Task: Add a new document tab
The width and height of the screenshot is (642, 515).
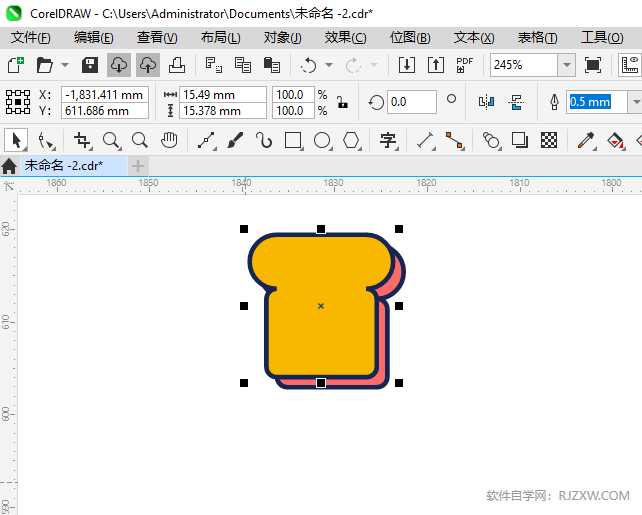Action: 138,166
